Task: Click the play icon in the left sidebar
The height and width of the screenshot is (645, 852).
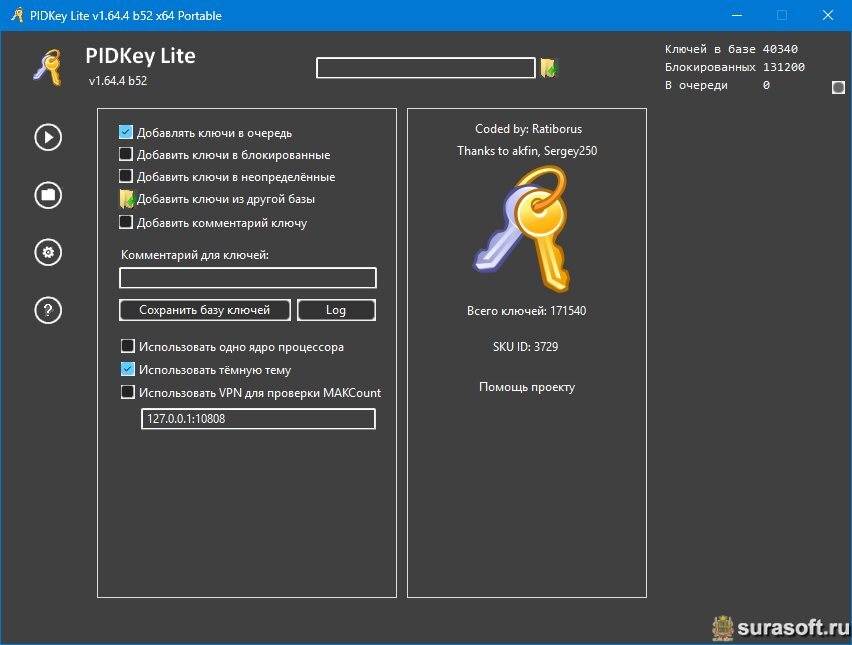Action: tap(48, 137)
